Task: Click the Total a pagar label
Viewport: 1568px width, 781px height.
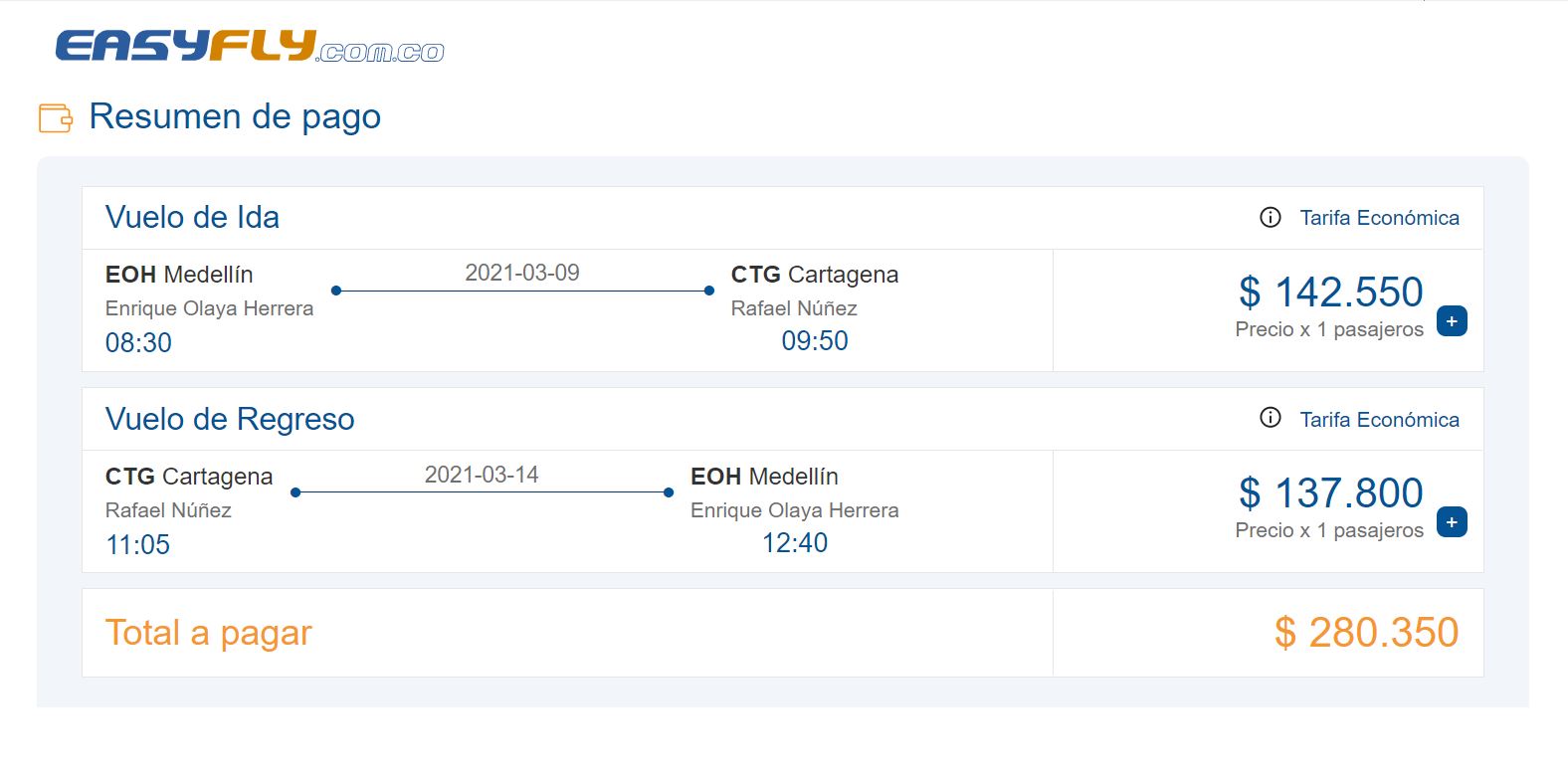Action: (209, 633)
